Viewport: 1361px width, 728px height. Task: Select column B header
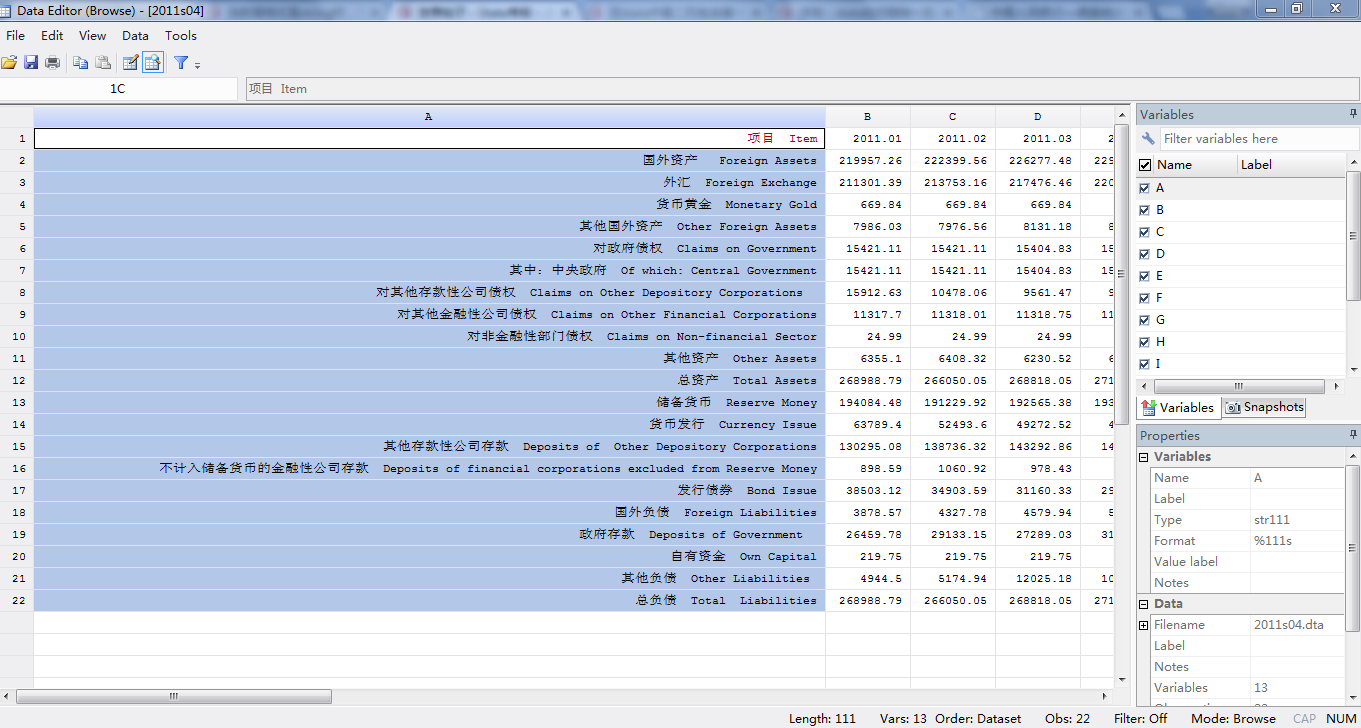click(868, 117)
